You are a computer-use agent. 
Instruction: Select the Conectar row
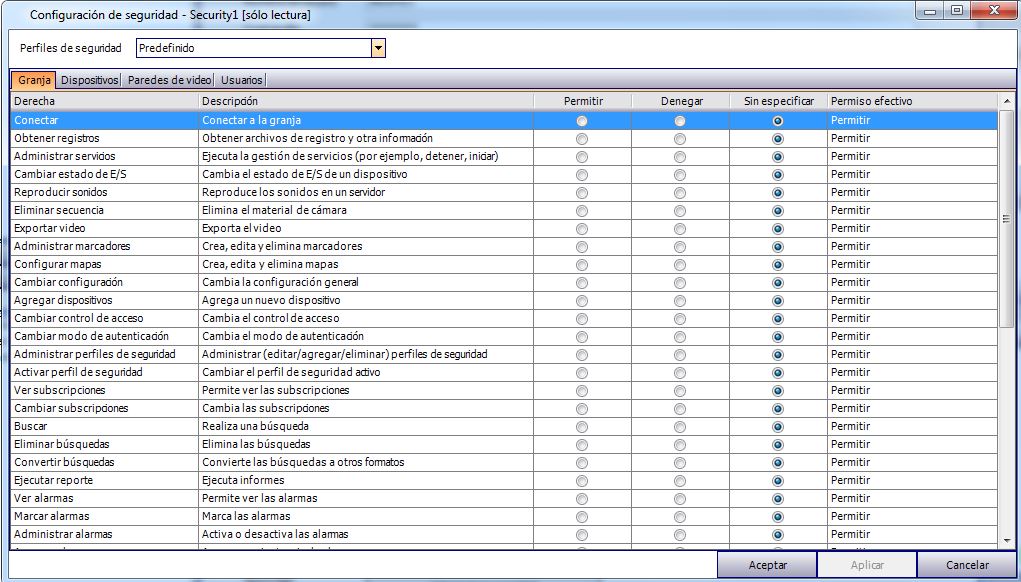pos(504,120)
